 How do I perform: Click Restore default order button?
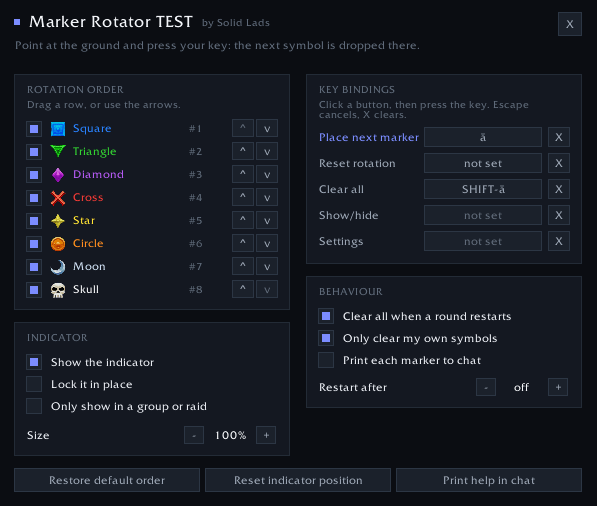click(107, 480)
